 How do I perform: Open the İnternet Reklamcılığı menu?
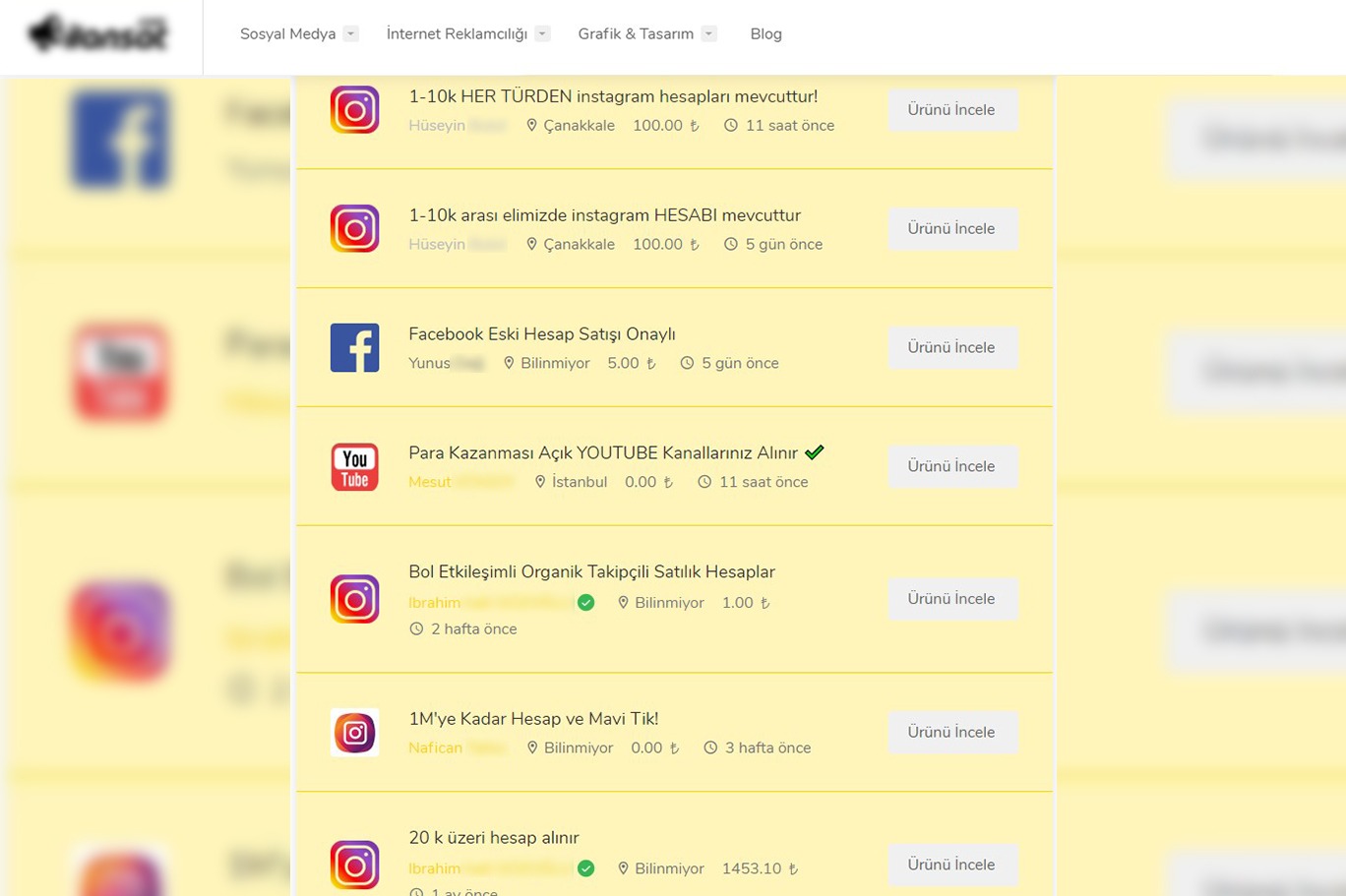coord(457,34)
